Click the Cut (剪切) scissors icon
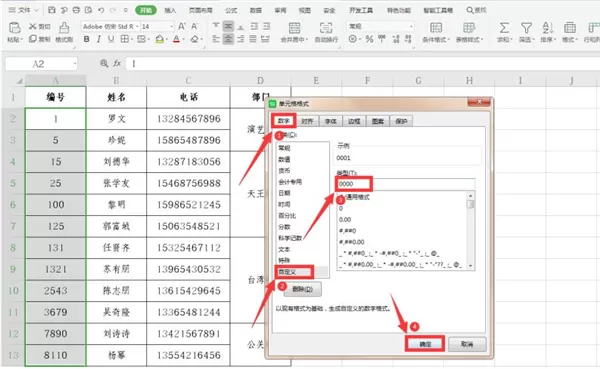The width and height of the screenshot is (600, 369). pyautogui.click(x=33, y=26)
